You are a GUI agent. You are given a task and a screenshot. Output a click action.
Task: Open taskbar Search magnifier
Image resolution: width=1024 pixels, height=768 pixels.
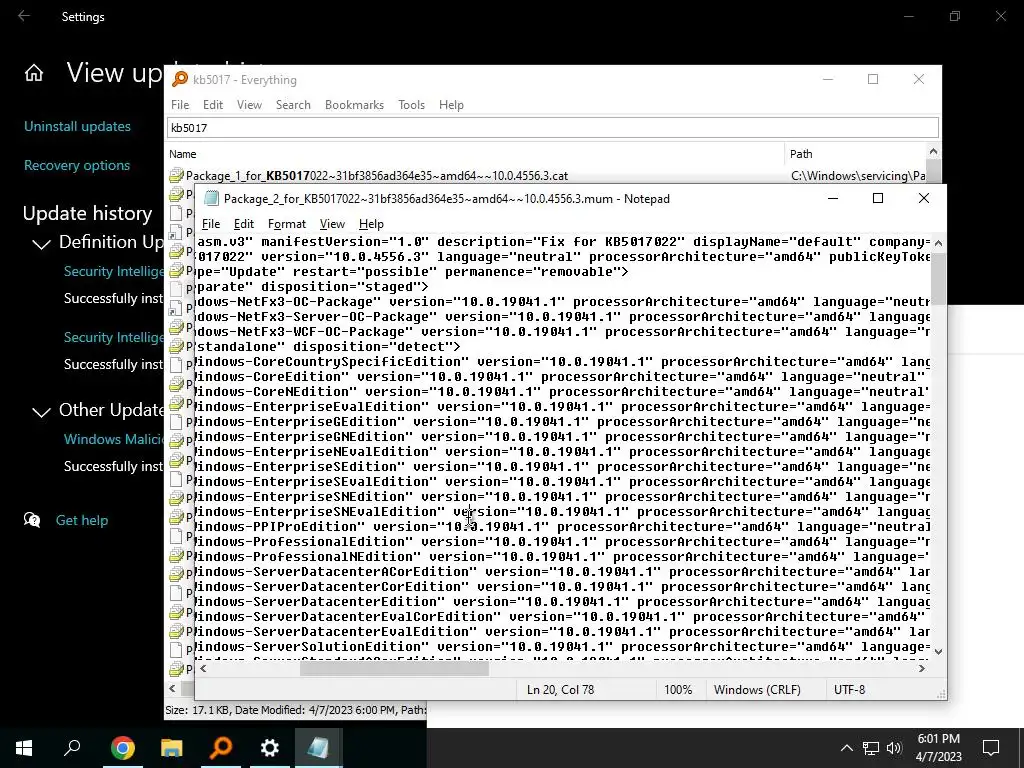(x=72, y=748)
